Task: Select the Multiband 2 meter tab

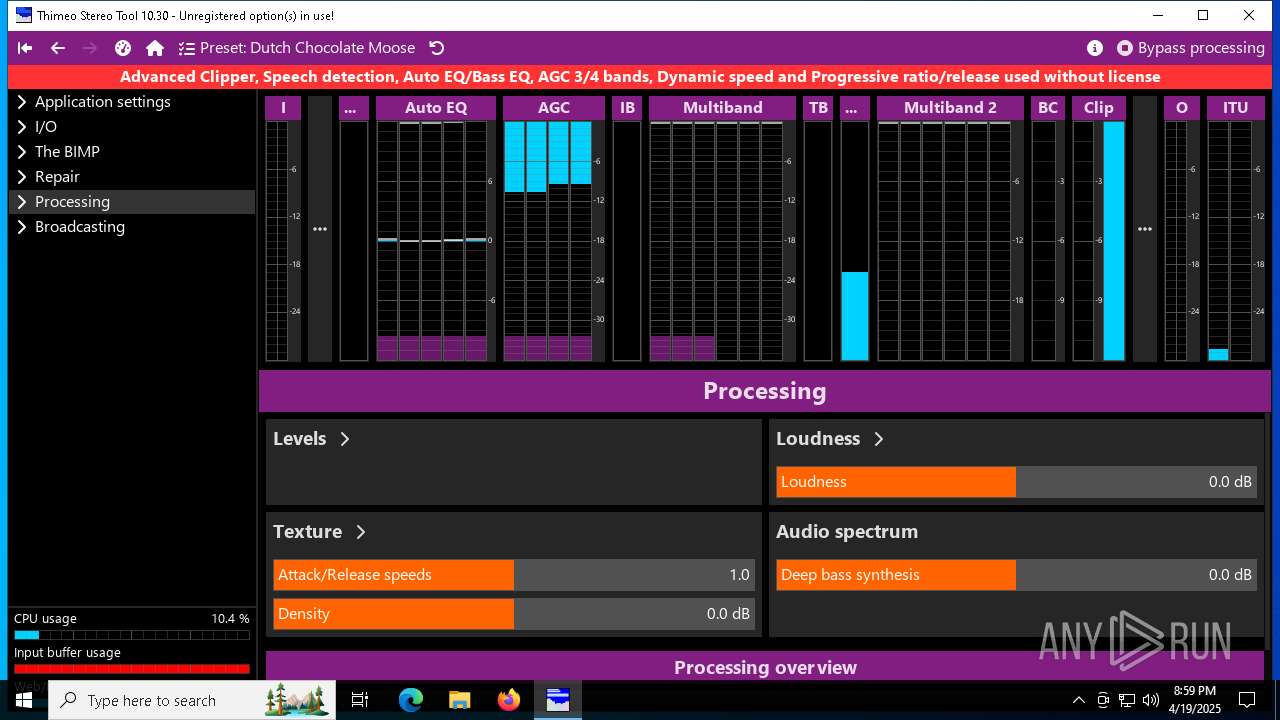Action: pos(950,108)
